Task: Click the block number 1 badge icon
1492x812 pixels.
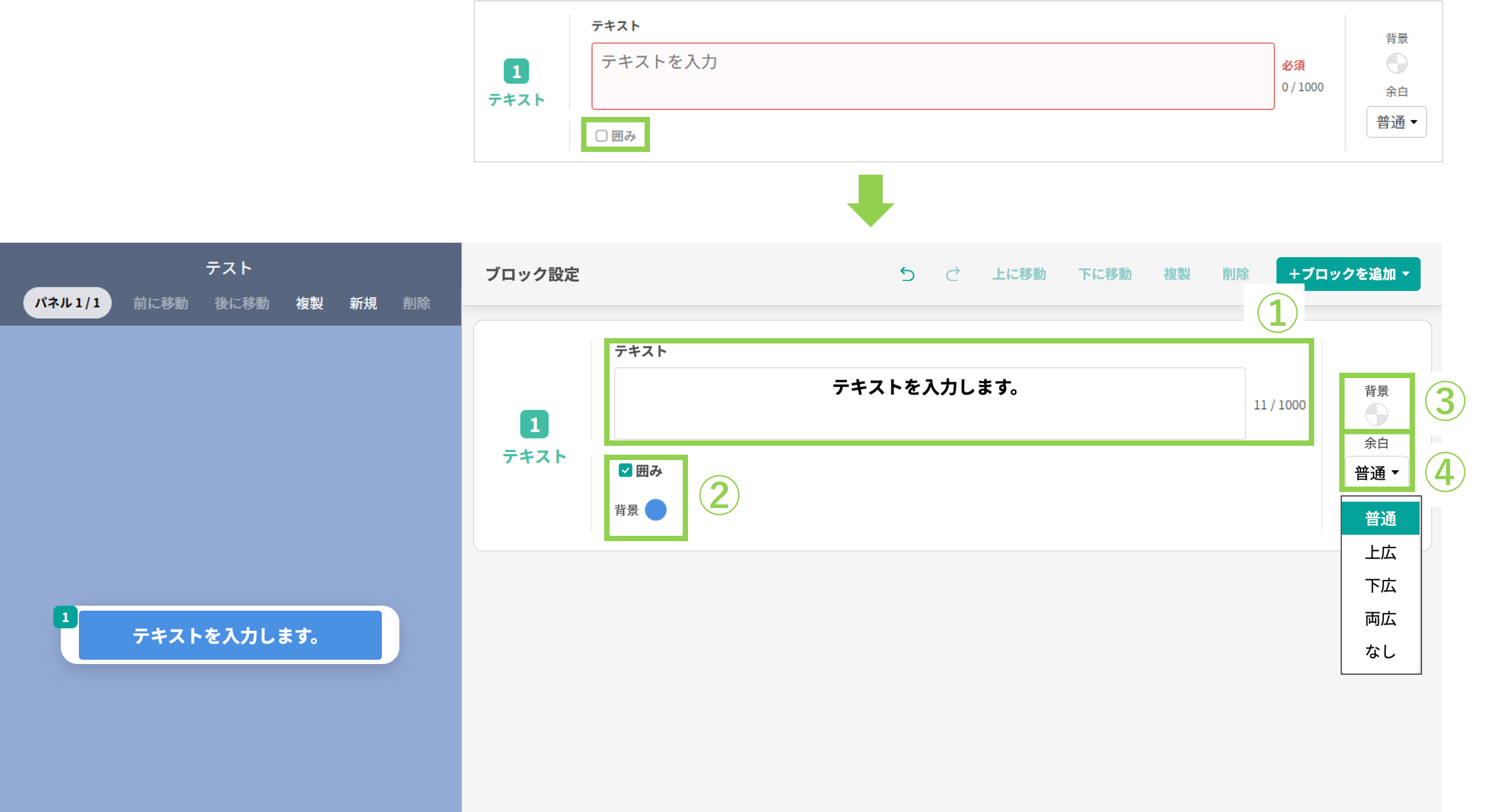Action: pyautogui.click(x=534, y=424)
